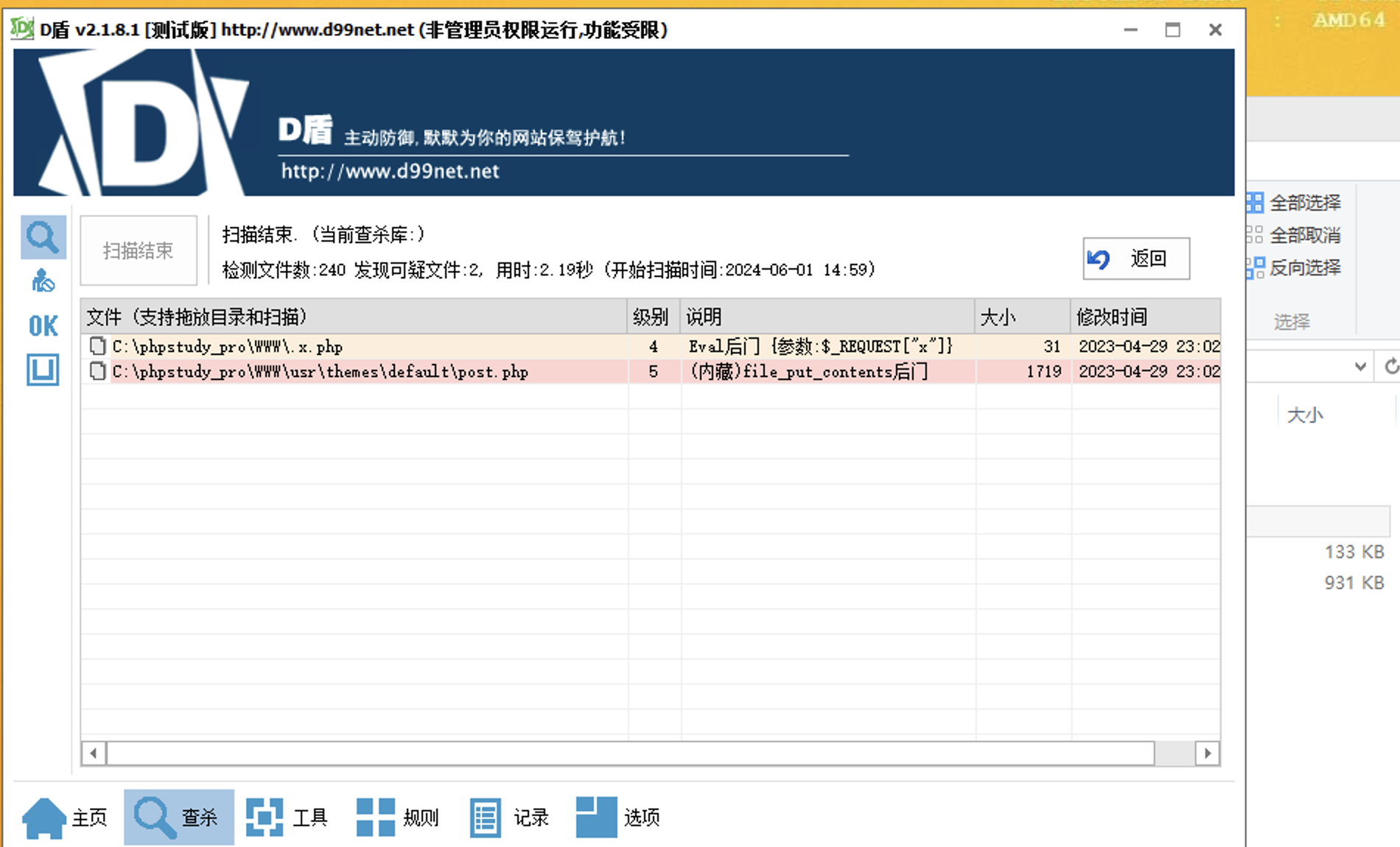Click the square box icon in left sidebar
Image resolution: width=1400 pixels, height=847 pixels.
pos(43,370)
